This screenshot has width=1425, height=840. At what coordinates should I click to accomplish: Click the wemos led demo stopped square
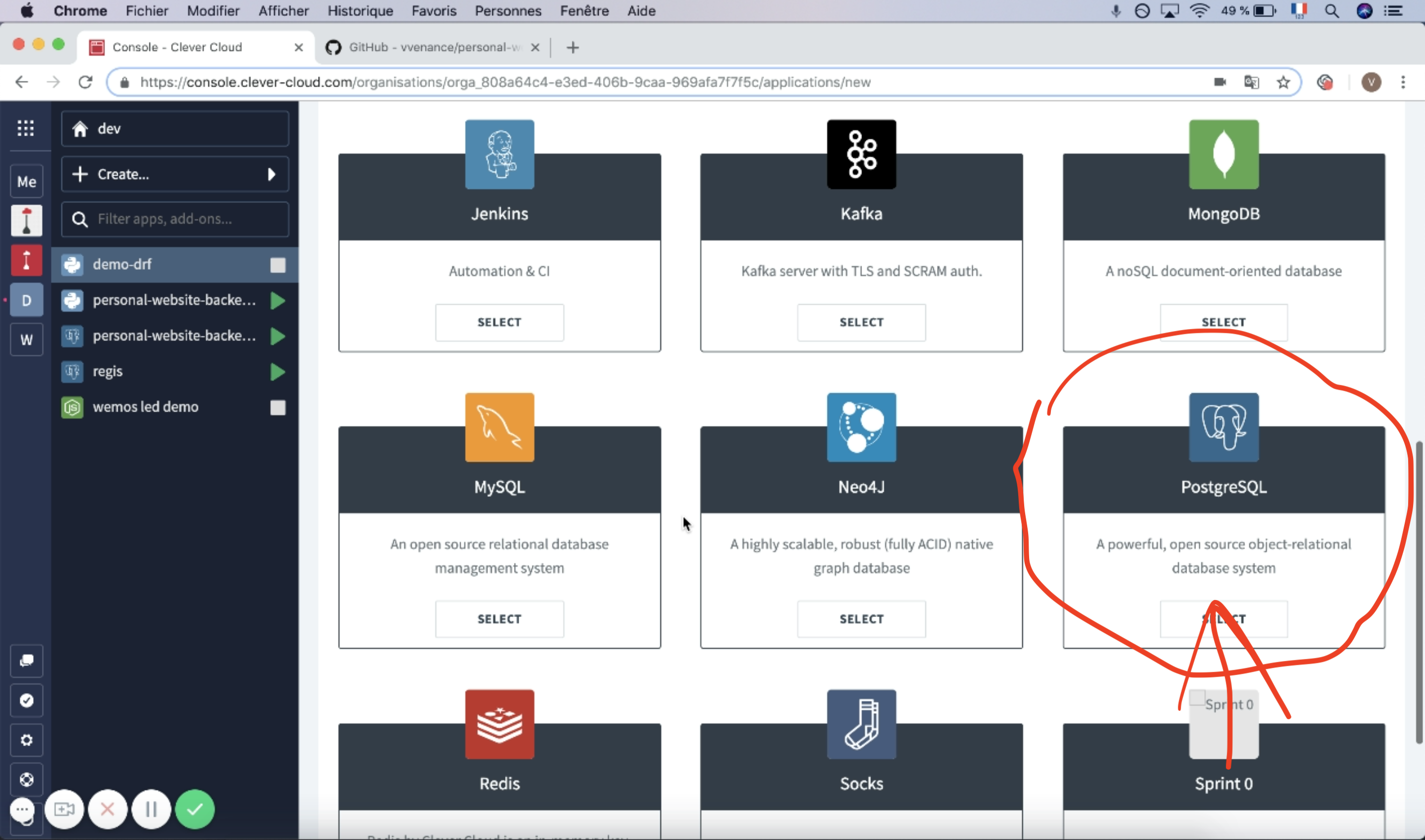278,407
